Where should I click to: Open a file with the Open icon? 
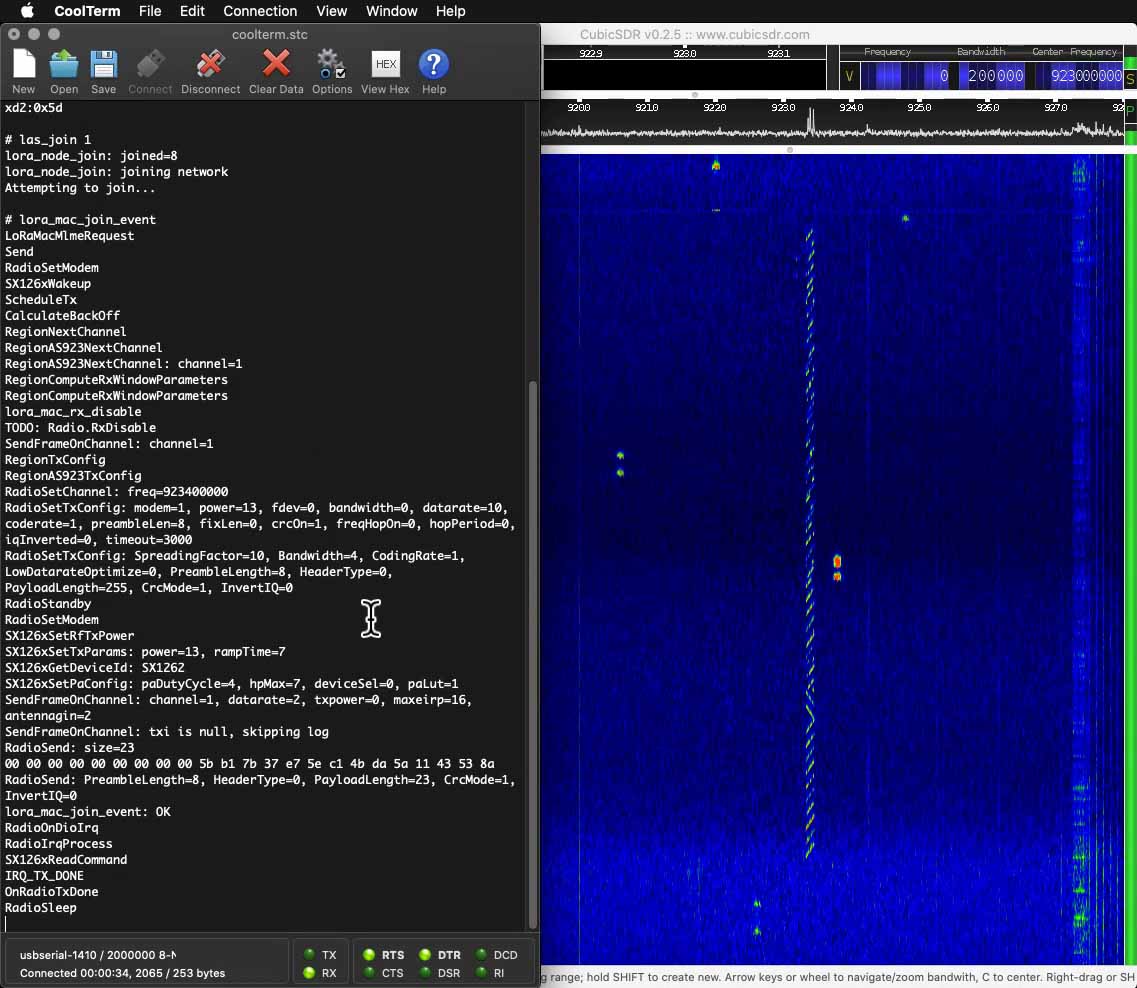[64, 66]
